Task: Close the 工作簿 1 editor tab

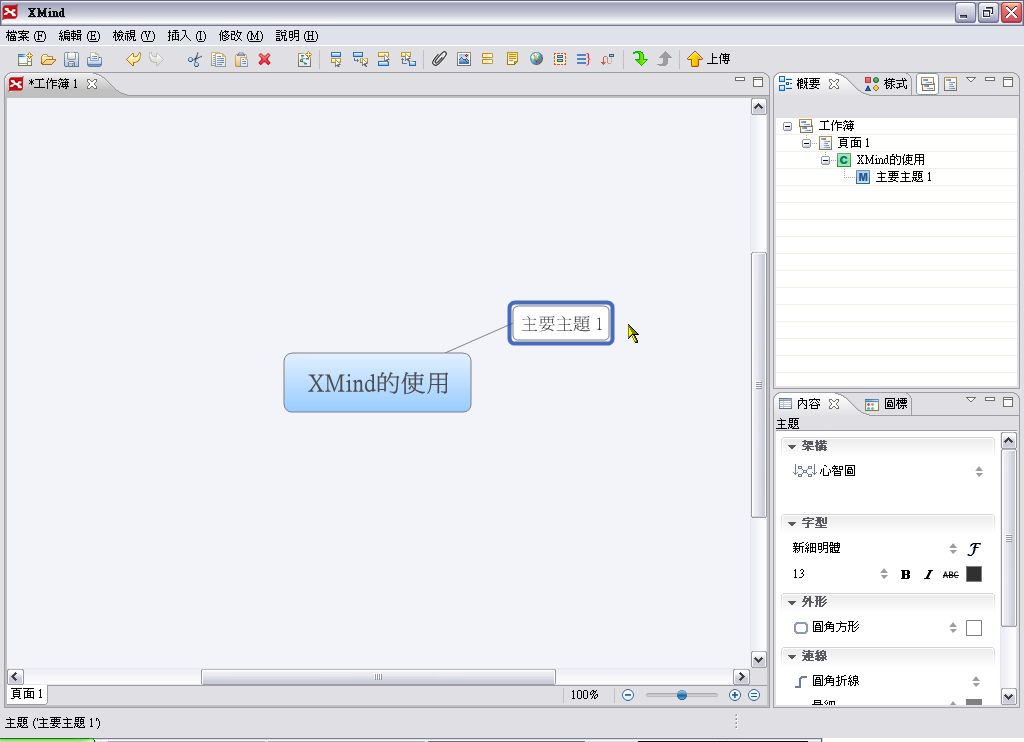Action: pos(92,84)
